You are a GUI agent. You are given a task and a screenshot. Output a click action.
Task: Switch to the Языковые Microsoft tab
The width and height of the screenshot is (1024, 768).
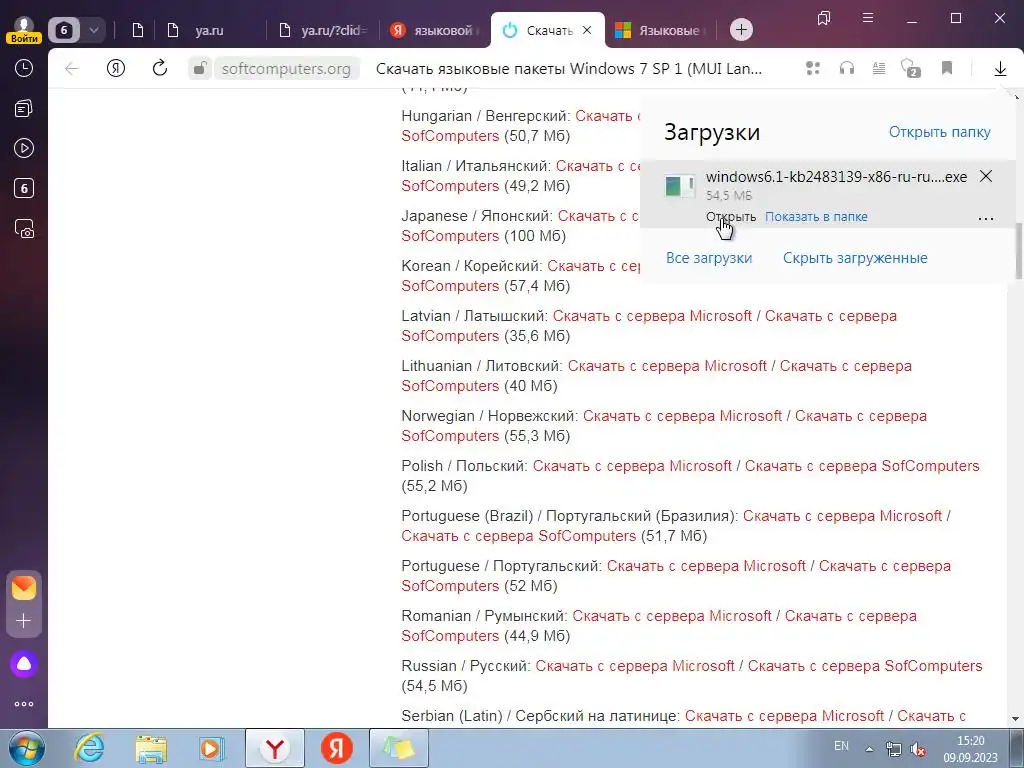pos(661,30)
